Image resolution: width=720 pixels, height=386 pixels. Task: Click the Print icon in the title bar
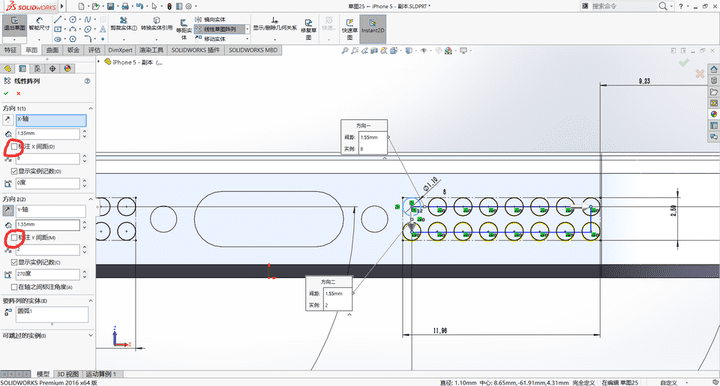tap(125, 6)
